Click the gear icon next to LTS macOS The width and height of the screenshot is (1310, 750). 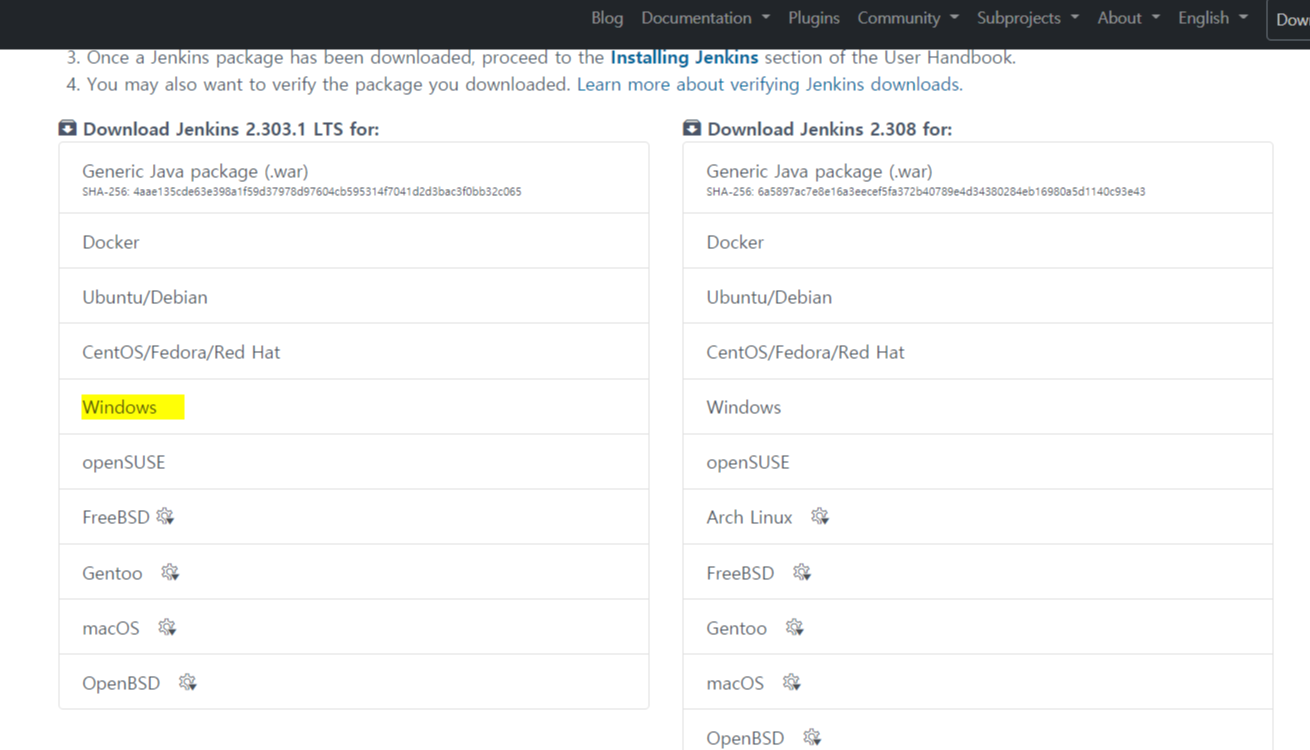(x=167, y=627)
